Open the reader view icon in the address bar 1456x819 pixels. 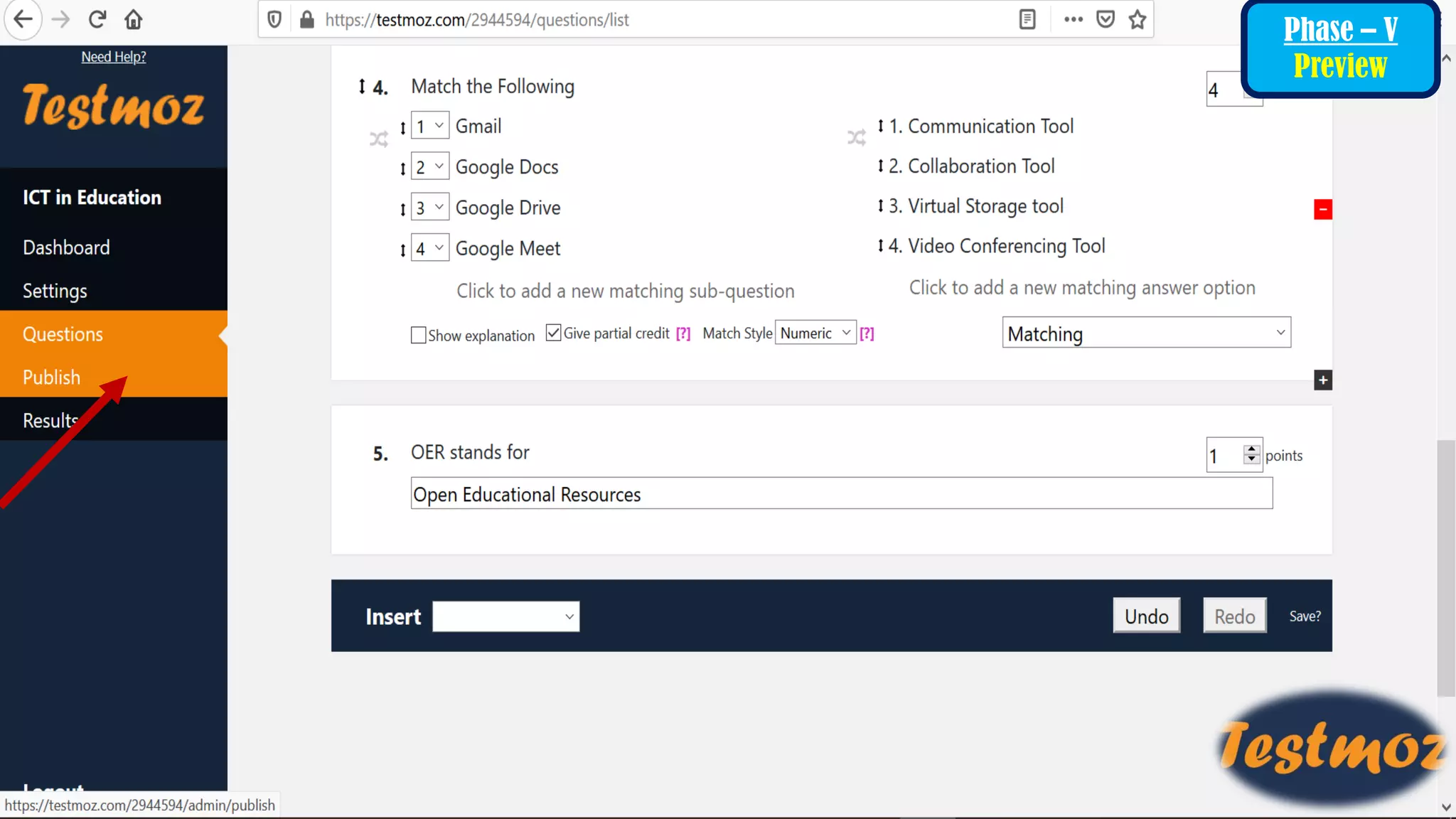point(1027,19)
